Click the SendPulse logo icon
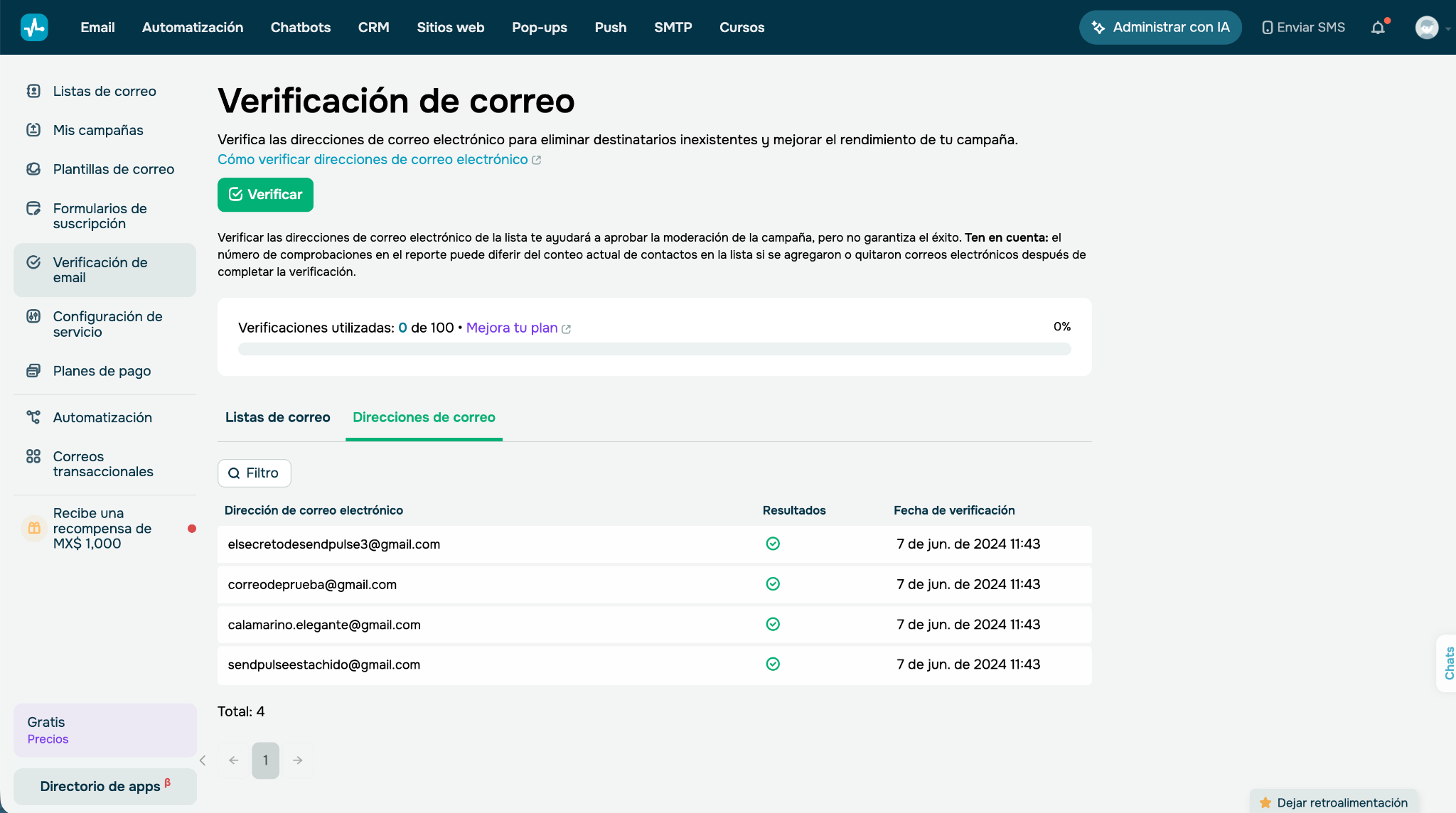The height and width of the screenshot is (813, 1456). pos(34,27)
